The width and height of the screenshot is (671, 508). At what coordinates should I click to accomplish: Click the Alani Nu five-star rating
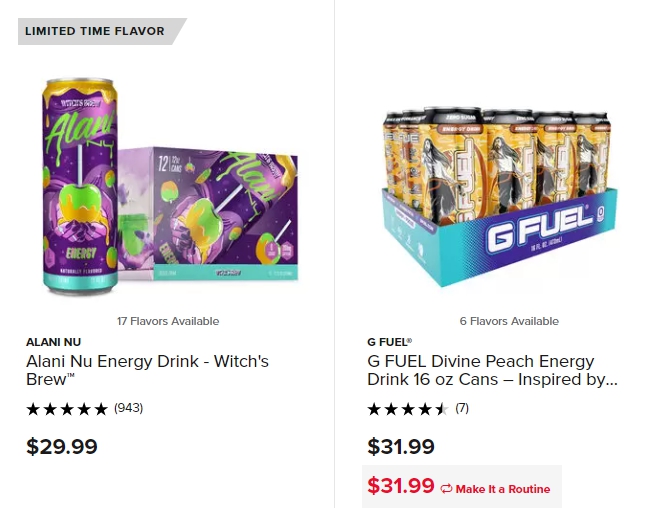[x=67, y=409]
